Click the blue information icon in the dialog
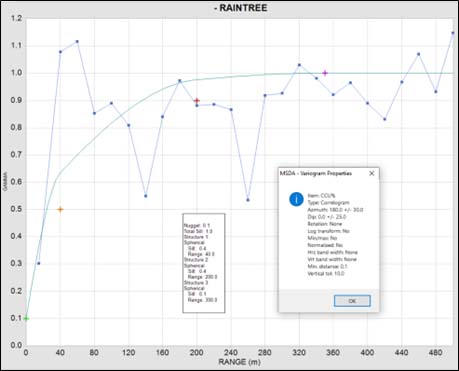 tap(296, 199)
